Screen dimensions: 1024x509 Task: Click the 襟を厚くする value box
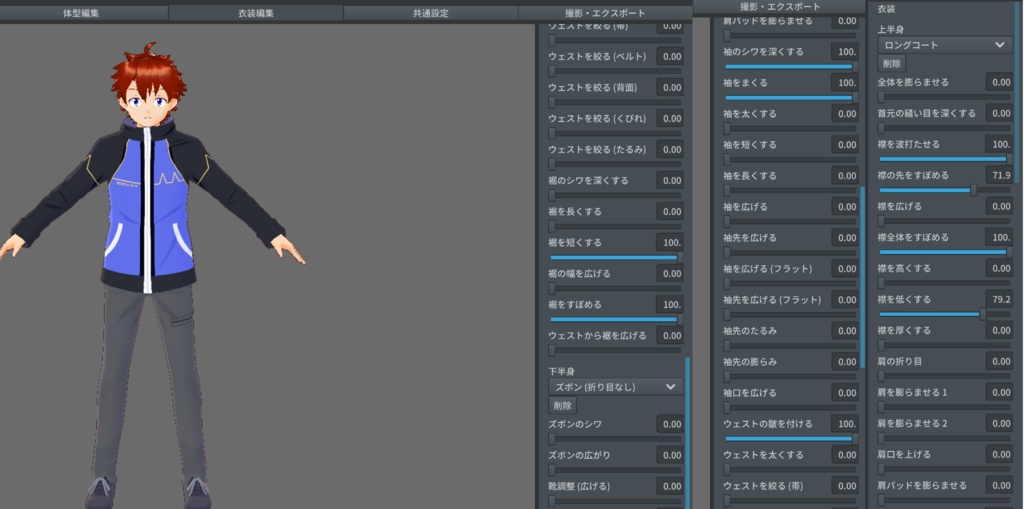click(999, 330)
